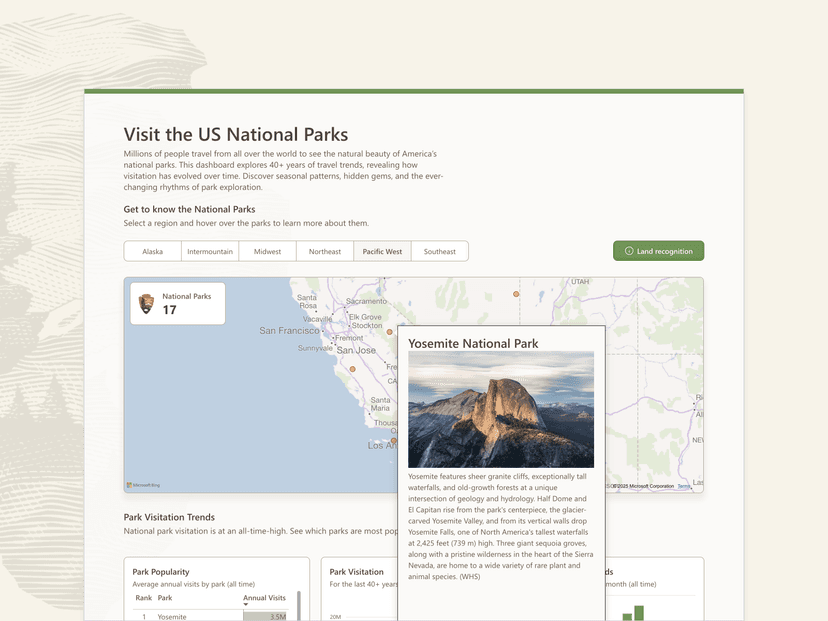This screenshot has width=828, height=621.
Task: Click the Park Popularity table scrollbar
Action: [x=299, y=607]
